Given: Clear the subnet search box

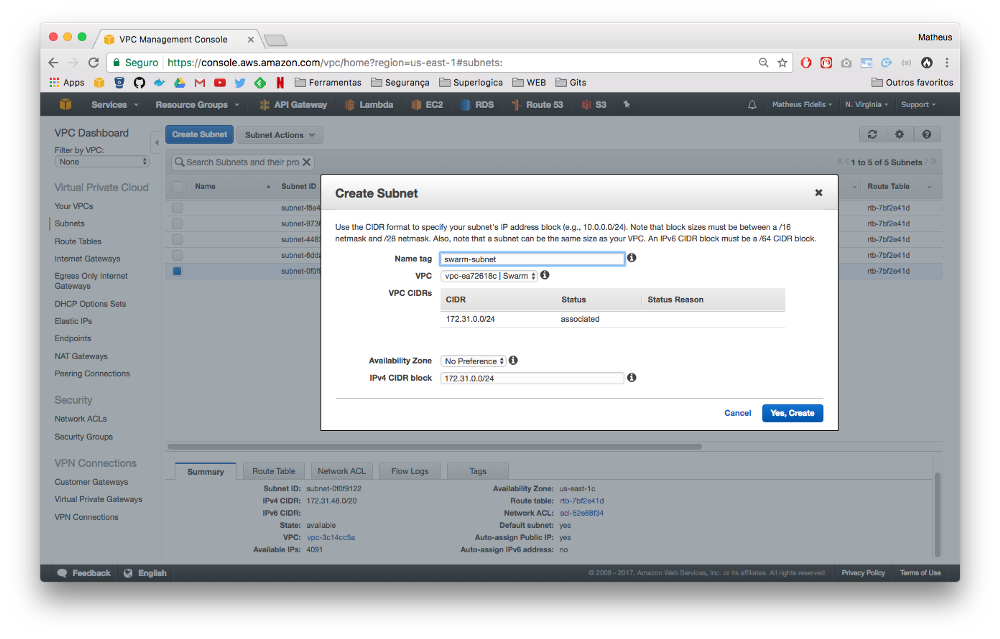Looking at the screenshot, I should tap(307, 162).
